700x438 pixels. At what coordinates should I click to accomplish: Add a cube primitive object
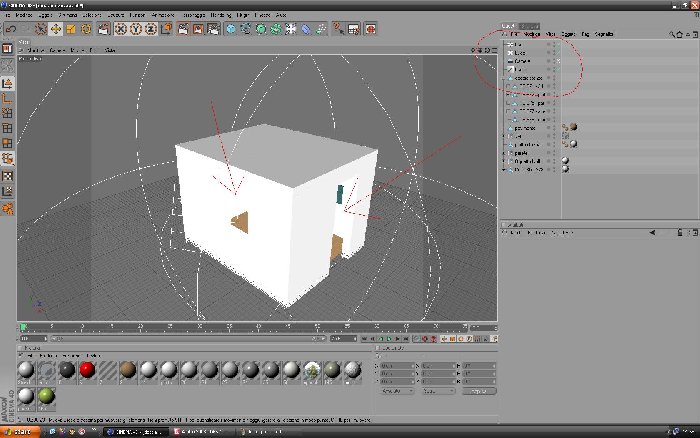pos(231,29)
